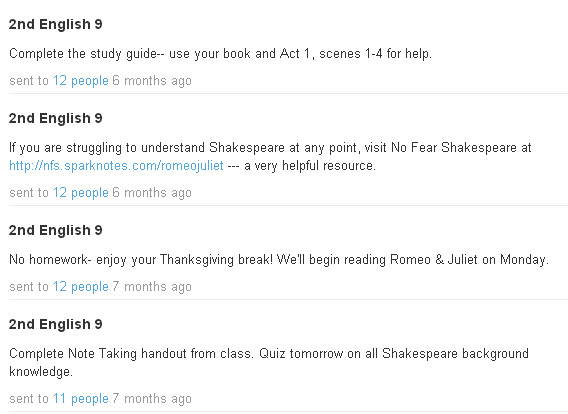Click the '7 months ago' timestamp next to the 11 people link
The width and height of the screenshot is (568, 414).
(152, 398)
